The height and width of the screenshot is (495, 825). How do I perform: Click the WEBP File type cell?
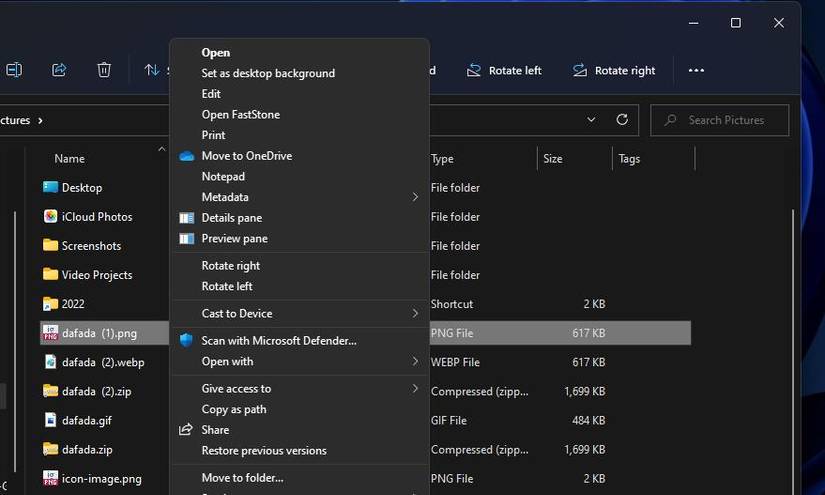pyautogui.click(x=455, y=362)
